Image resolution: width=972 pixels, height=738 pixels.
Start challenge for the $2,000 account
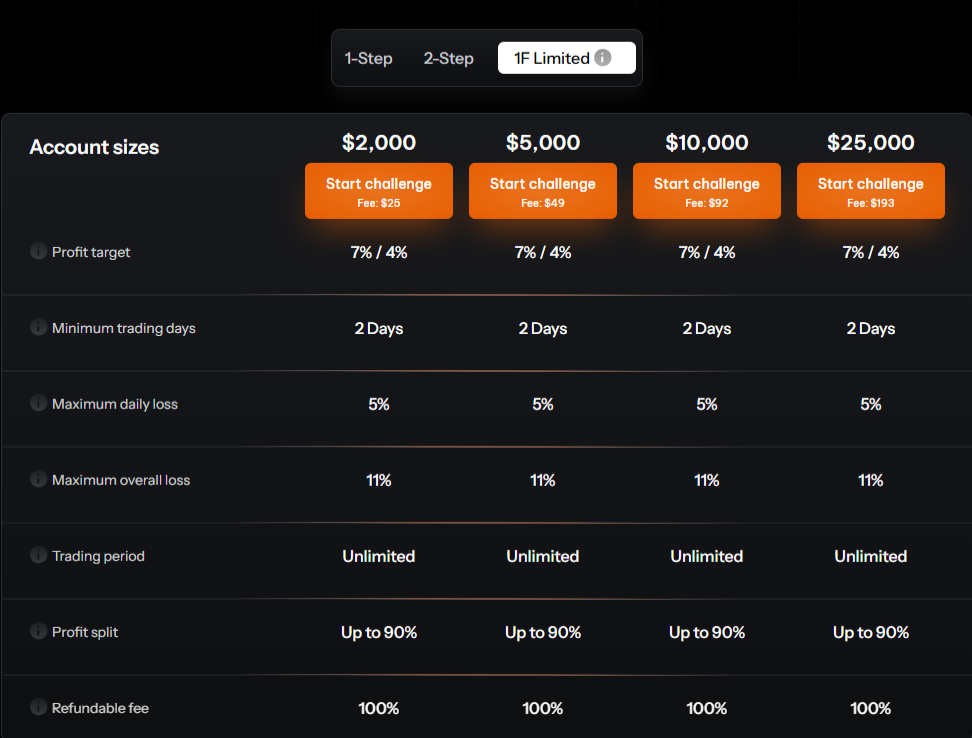(x=379, y=190)
